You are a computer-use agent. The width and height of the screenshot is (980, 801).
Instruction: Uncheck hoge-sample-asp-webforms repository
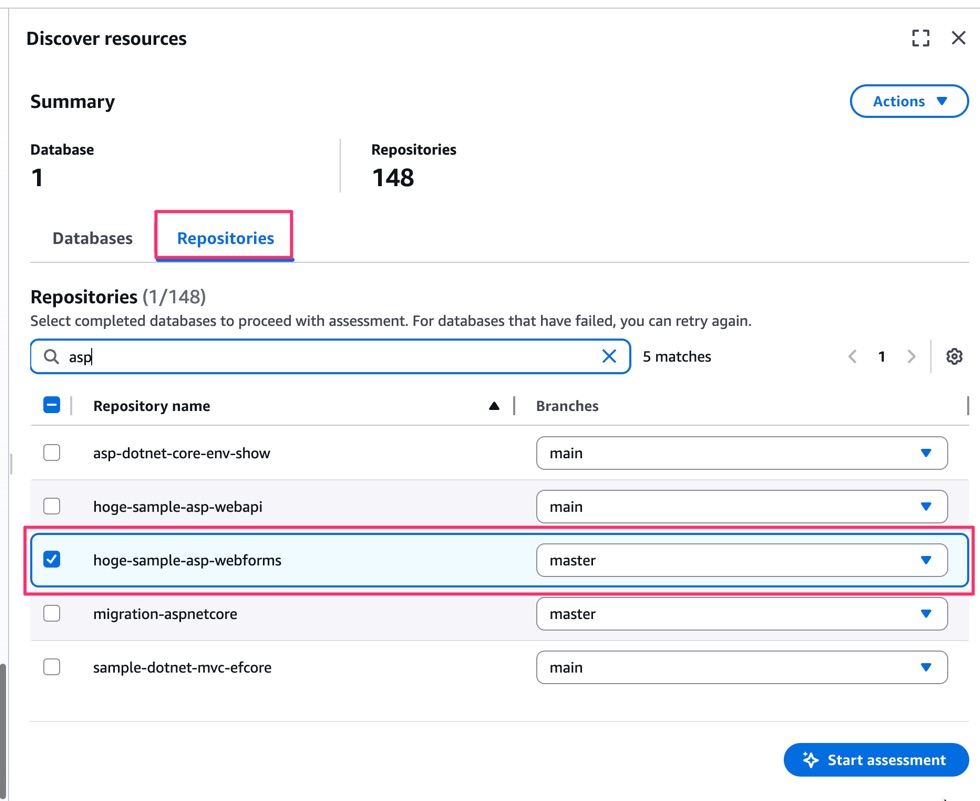52,560
